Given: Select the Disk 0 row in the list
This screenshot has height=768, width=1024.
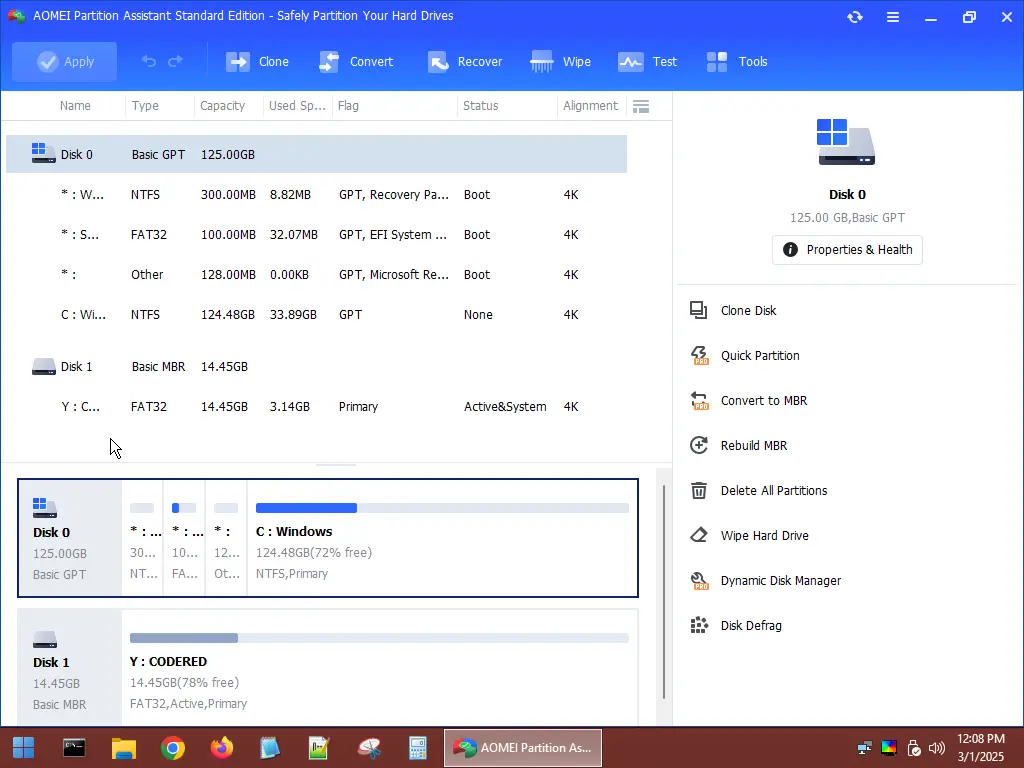Looking at the screenshot, I should click(x=316, y=154).
